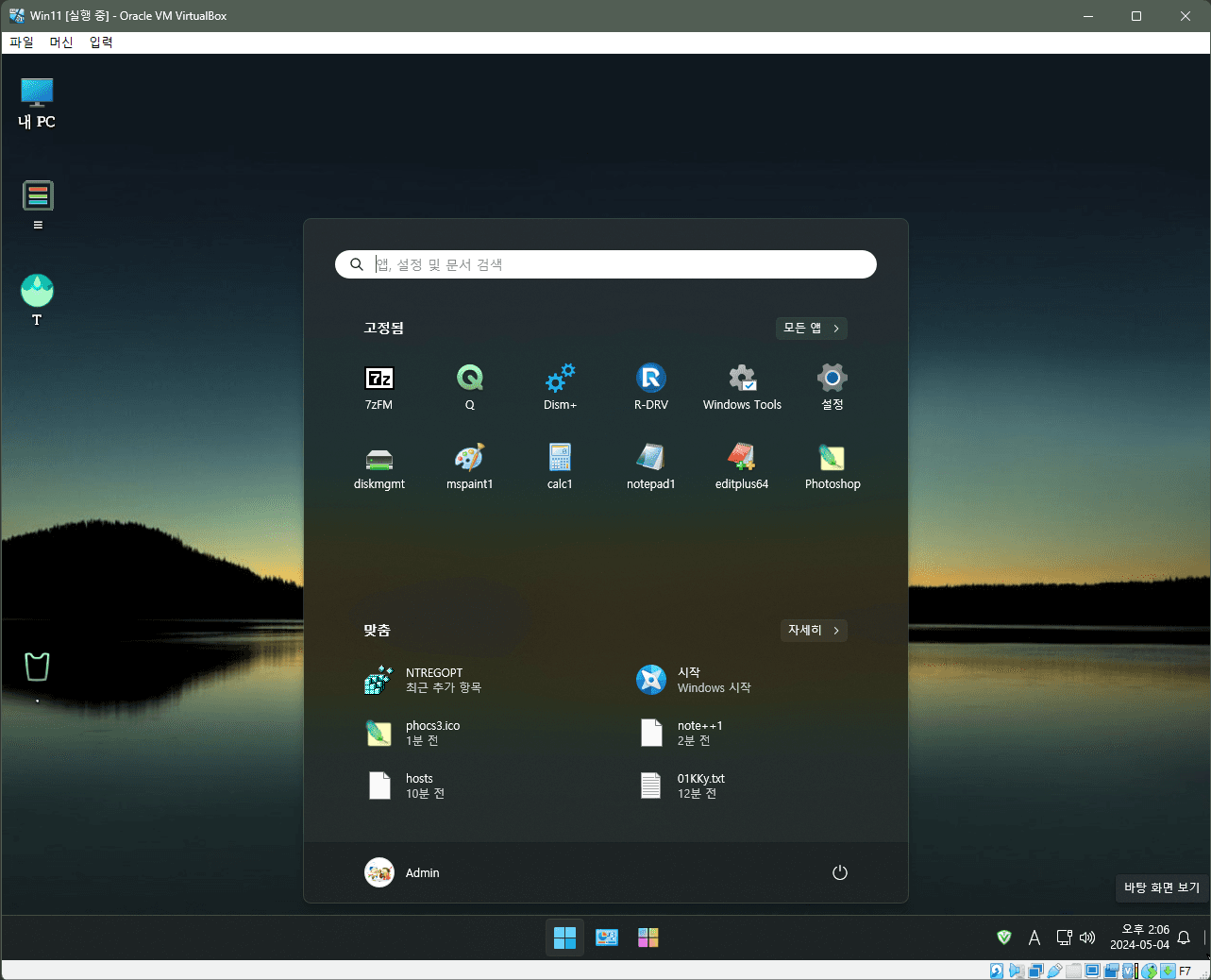The width and height of the screenshot is (1211, 980).
Task: Click 바탕 화면 보기 button
Action: click(x=1162, y=887)
